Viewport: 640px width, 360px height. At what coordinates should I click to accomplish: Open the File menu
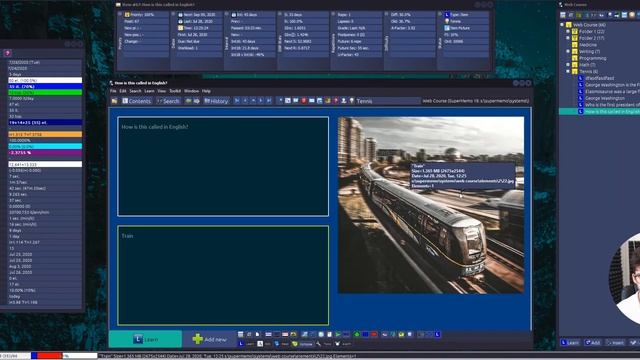(113, 91)
